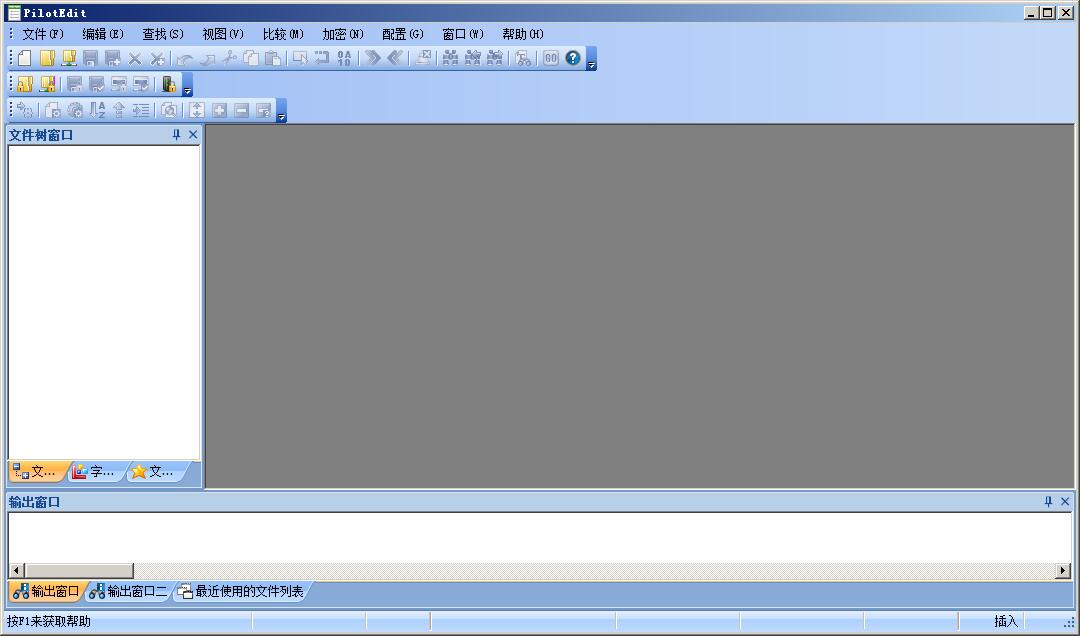Open the 比较(M) menu
The image size is (1080, 636).
point(283,34)
